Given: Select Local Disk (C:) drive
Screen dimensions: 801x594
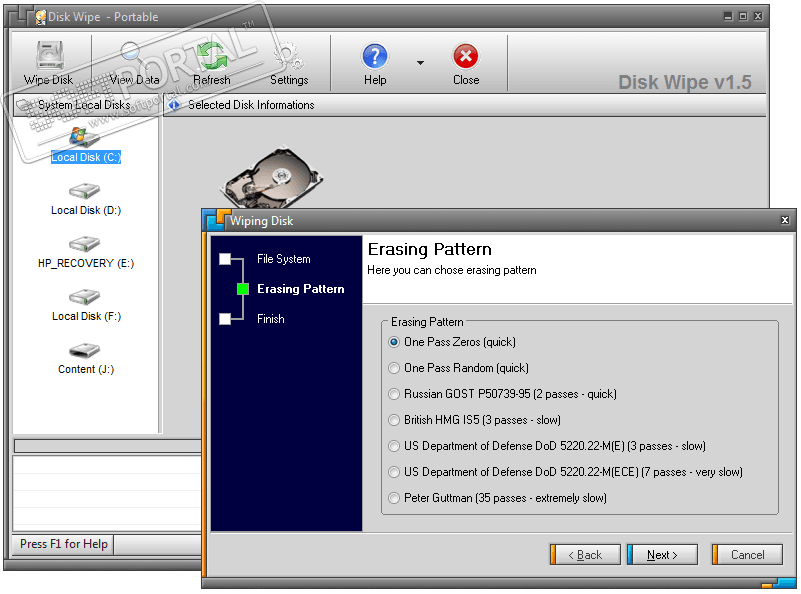Looking at the screenshot, I should pos(86,146).
